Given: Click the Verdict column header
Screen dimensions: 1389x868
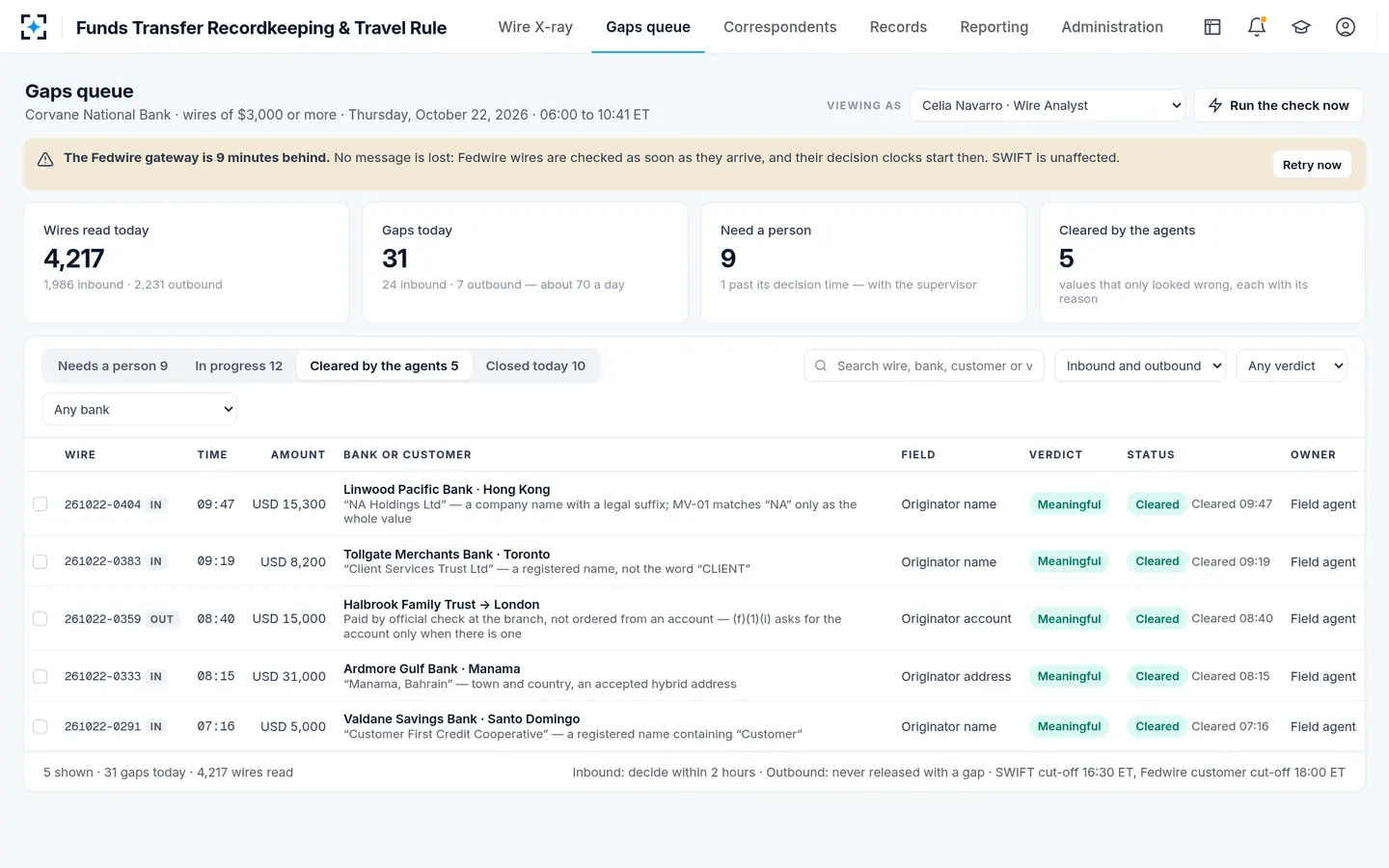Looking at the screenshot, I should (1055, 454).
